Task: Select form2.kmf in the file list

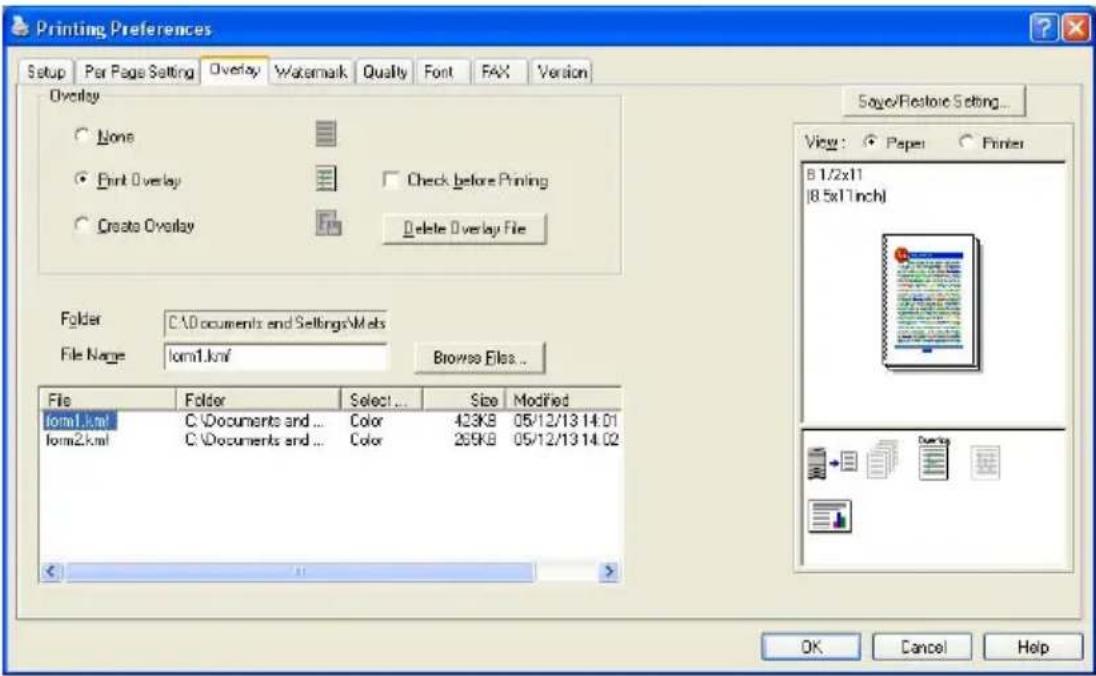Action: click(77, 440)
